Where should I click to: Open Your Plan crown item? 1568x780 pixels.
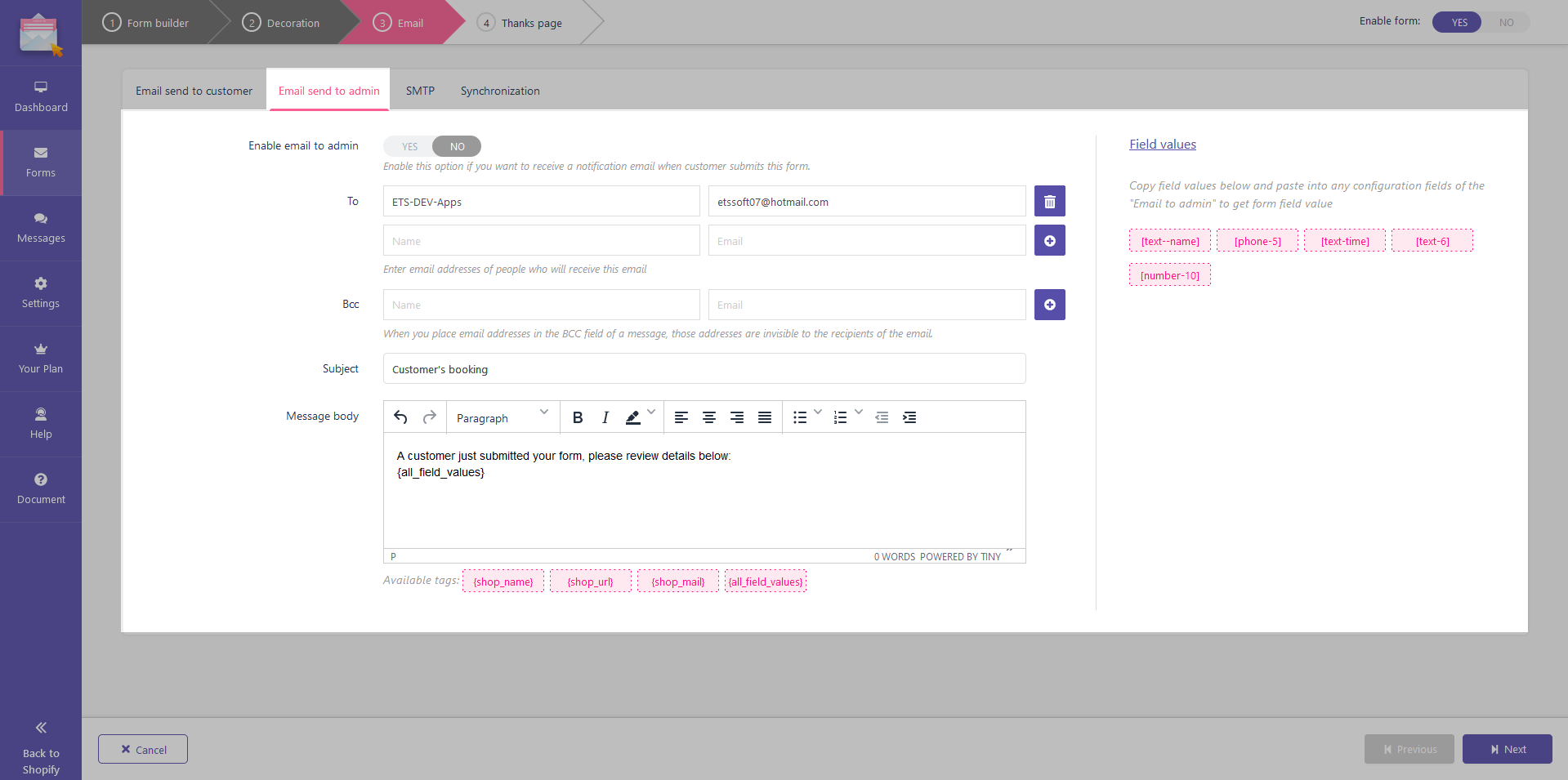[41, 359]
